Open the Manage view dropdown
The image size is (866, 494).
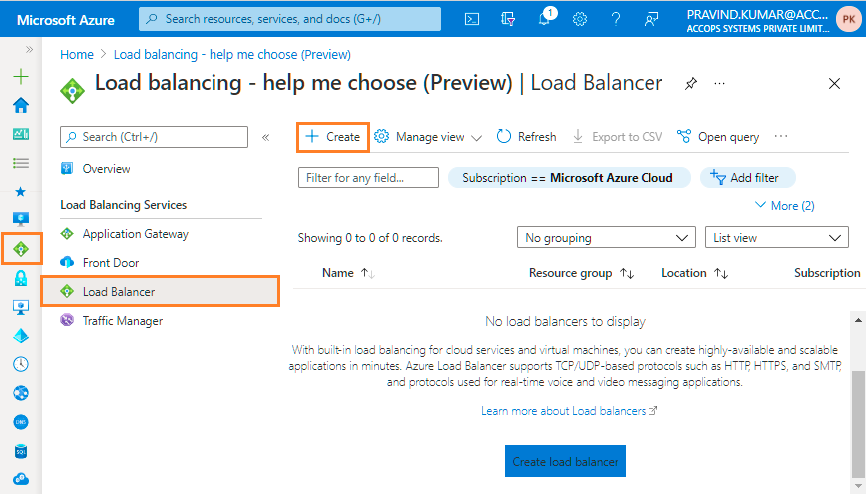428,137
